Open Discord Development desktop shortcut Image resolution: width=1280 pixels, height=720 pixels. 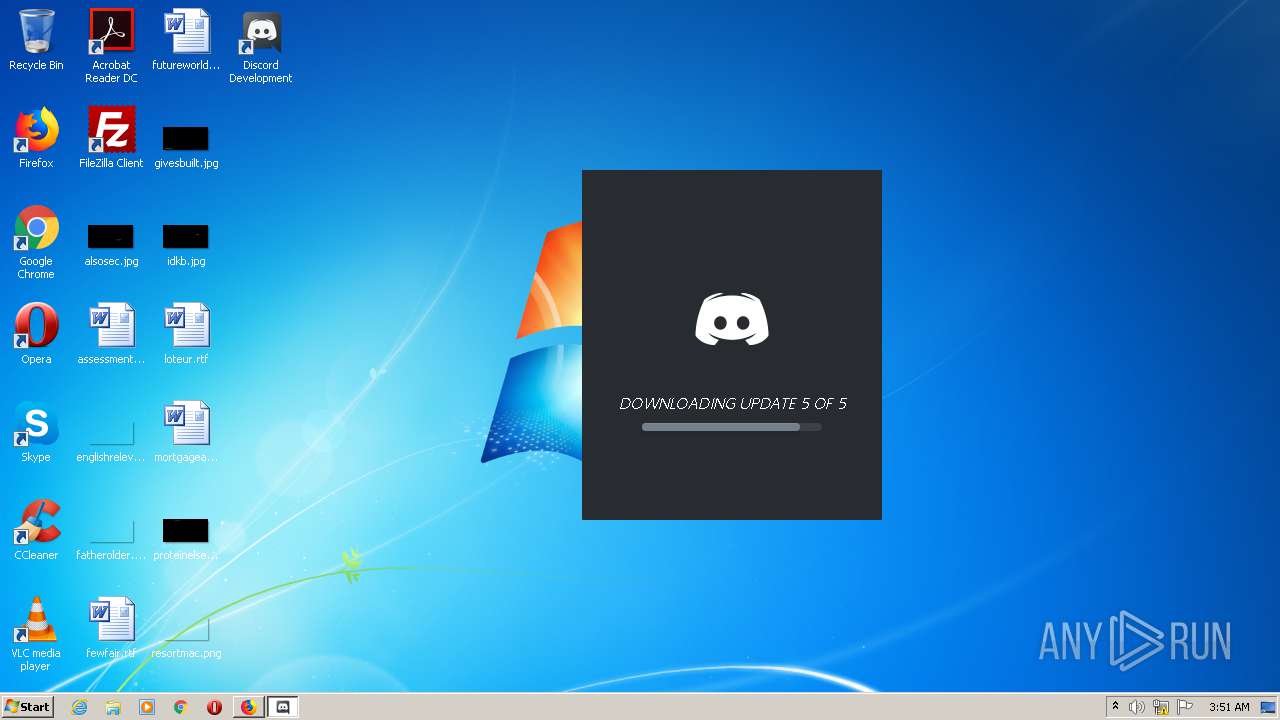pos(261,46)
